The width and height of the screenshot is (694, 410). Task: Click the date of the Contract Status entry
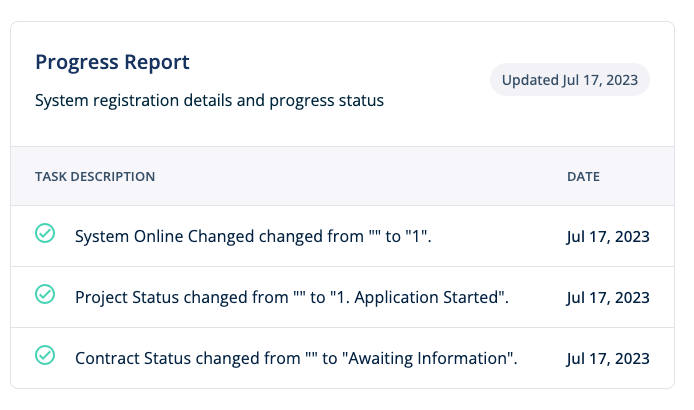click(x=608, y=358)
